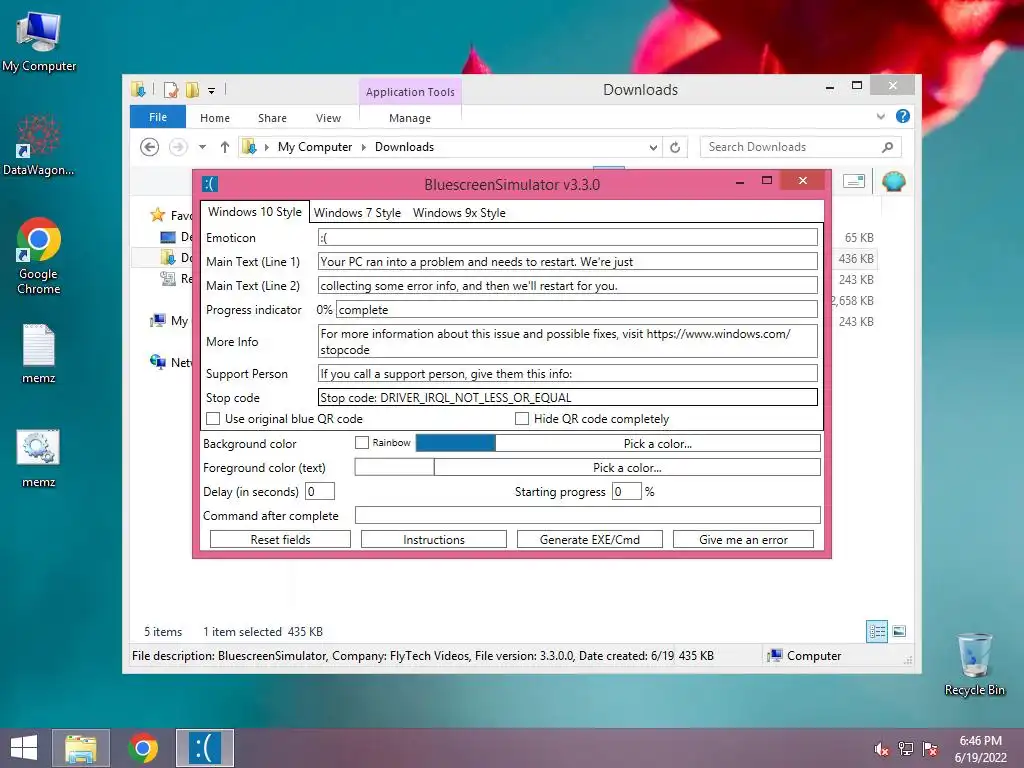Click the New Folder quick access icon

tap(193, 89)
